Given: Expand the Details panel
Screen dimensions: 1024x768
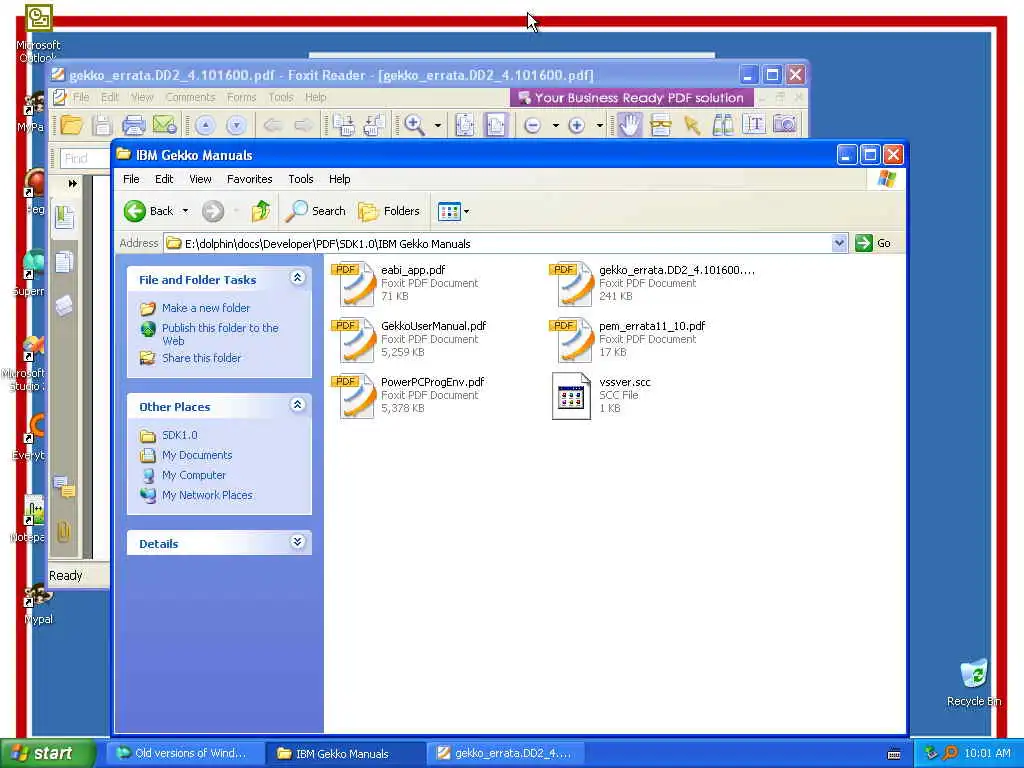Looking at the screenshot, I should point(297,541).
